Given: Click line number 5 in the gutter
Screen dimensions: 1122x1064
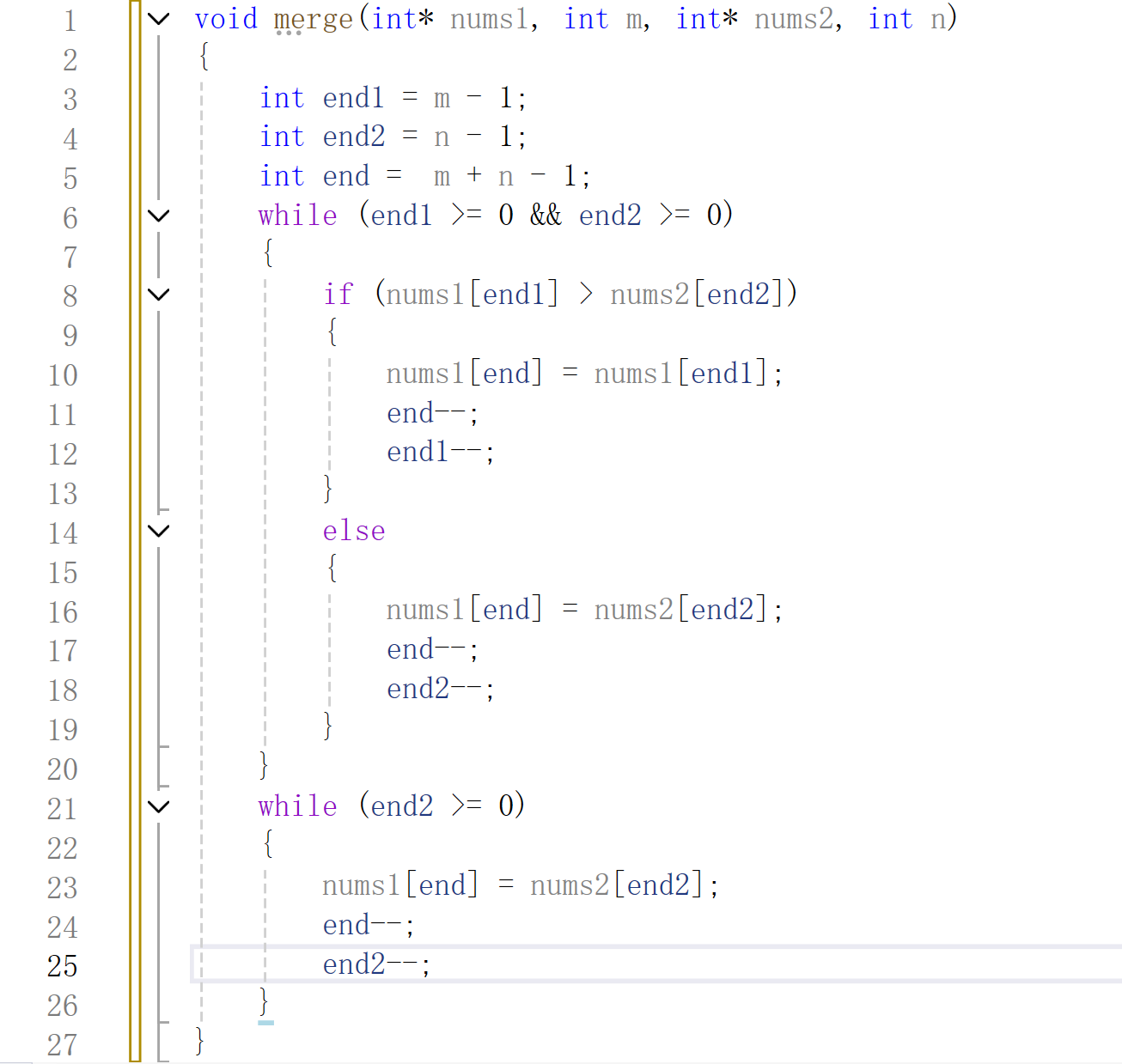Looking at the screenshot, I should pyautogui.click(x=70, y=179).
